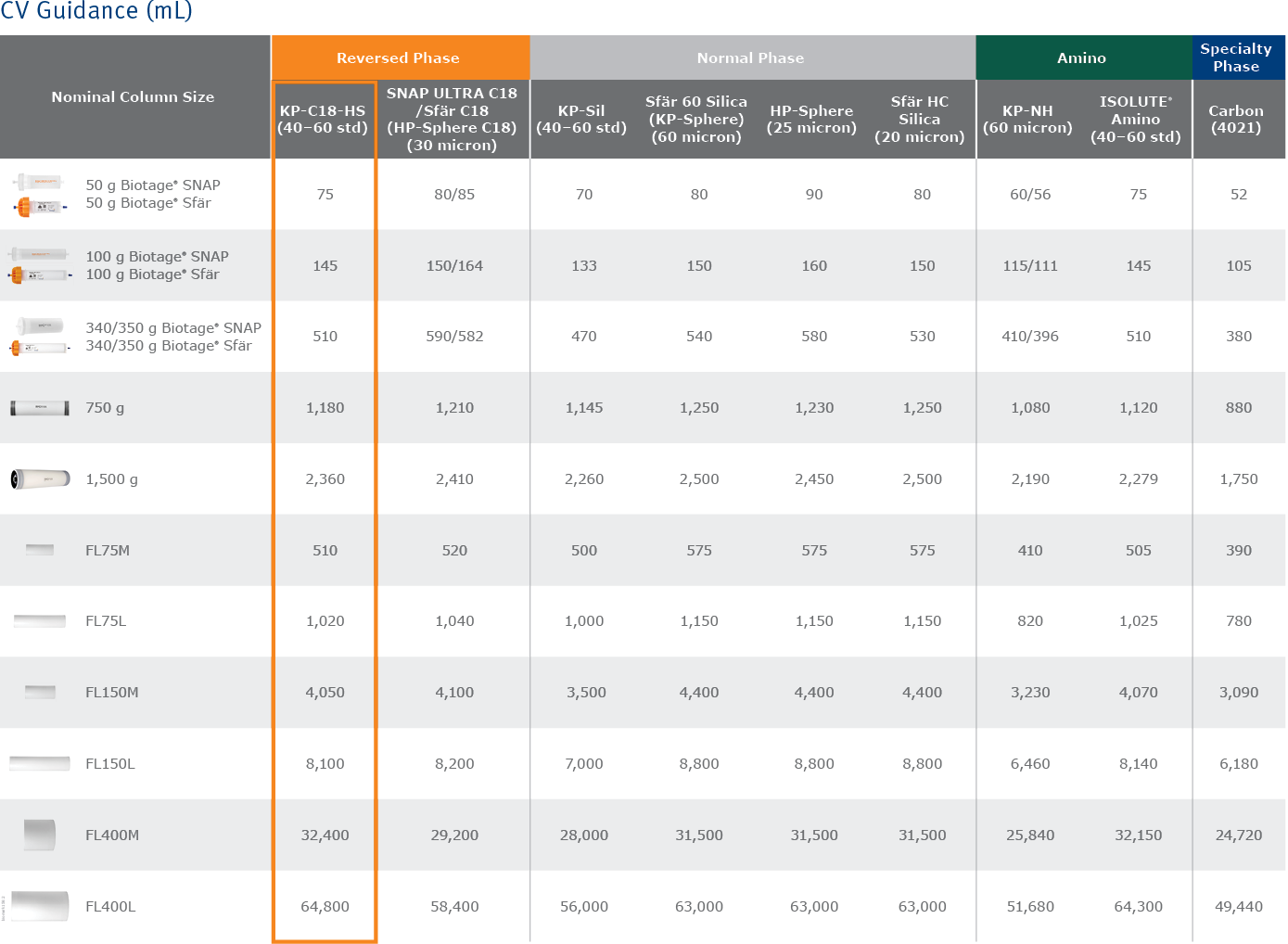Screen dimensions: 1288x944
Task: Click the 60/56 value under KP-NH
Action: coord(1030,194)
